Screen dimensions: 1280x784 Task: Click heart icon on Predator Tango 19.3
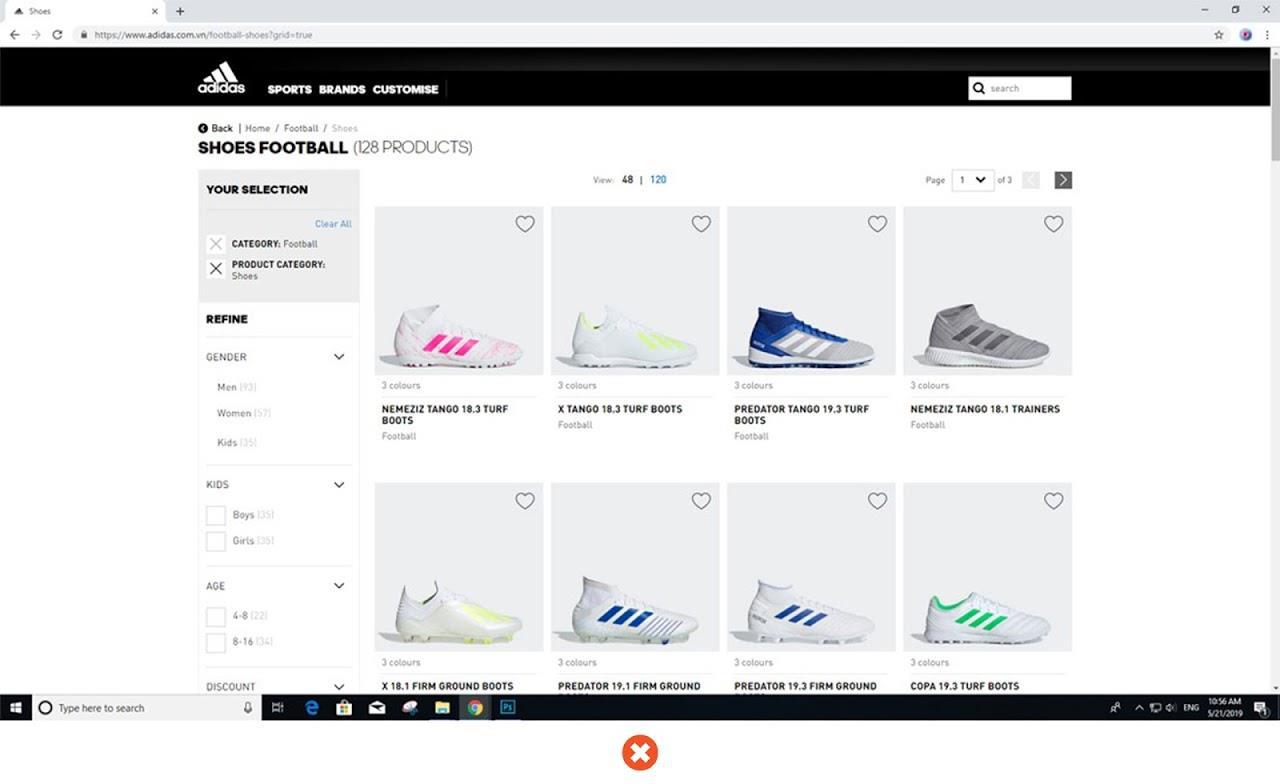[x=877, y=224]
